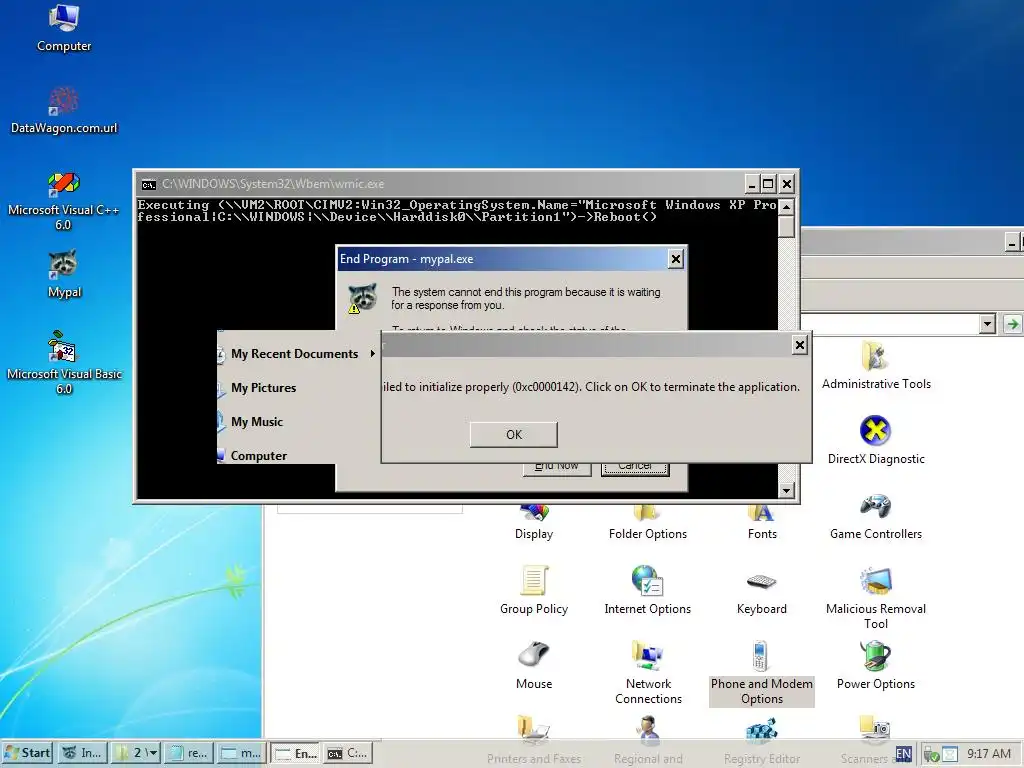Minimize the wmic.exe console window

[x=752, y=184]
